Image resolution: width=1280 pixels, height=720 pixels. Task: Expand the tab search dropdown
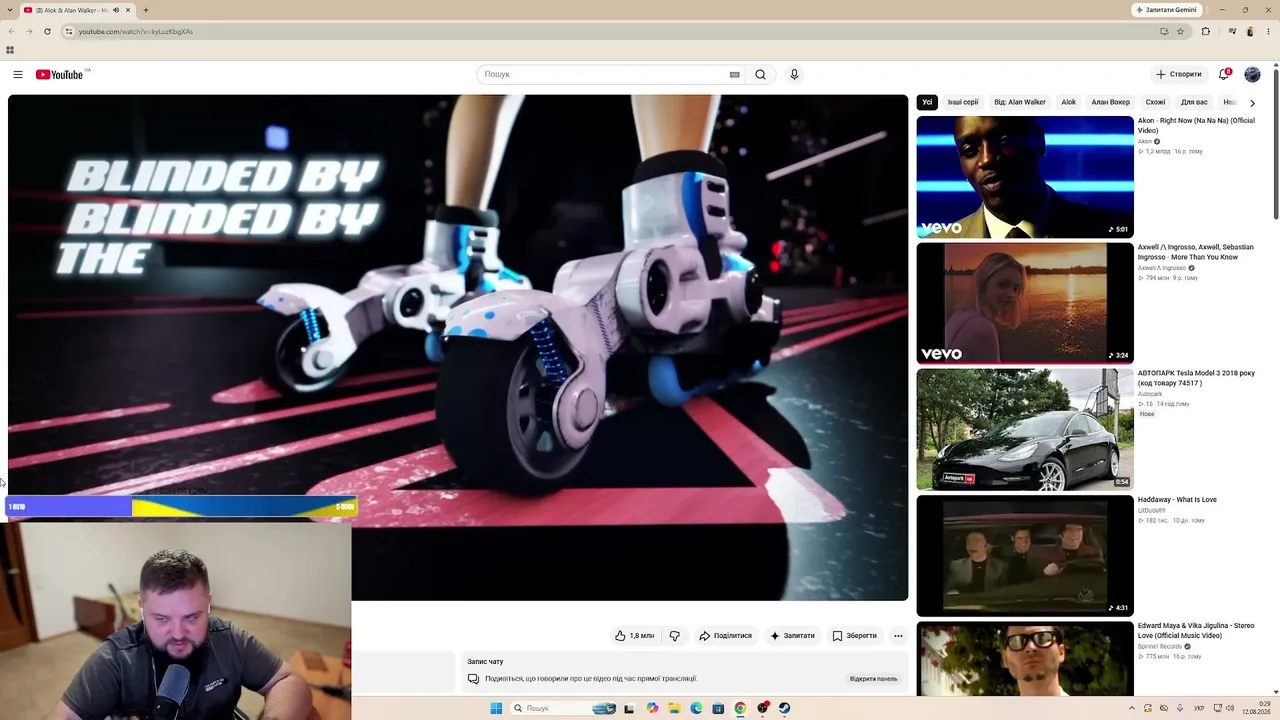pyautogui.click(x=10, y=10)
